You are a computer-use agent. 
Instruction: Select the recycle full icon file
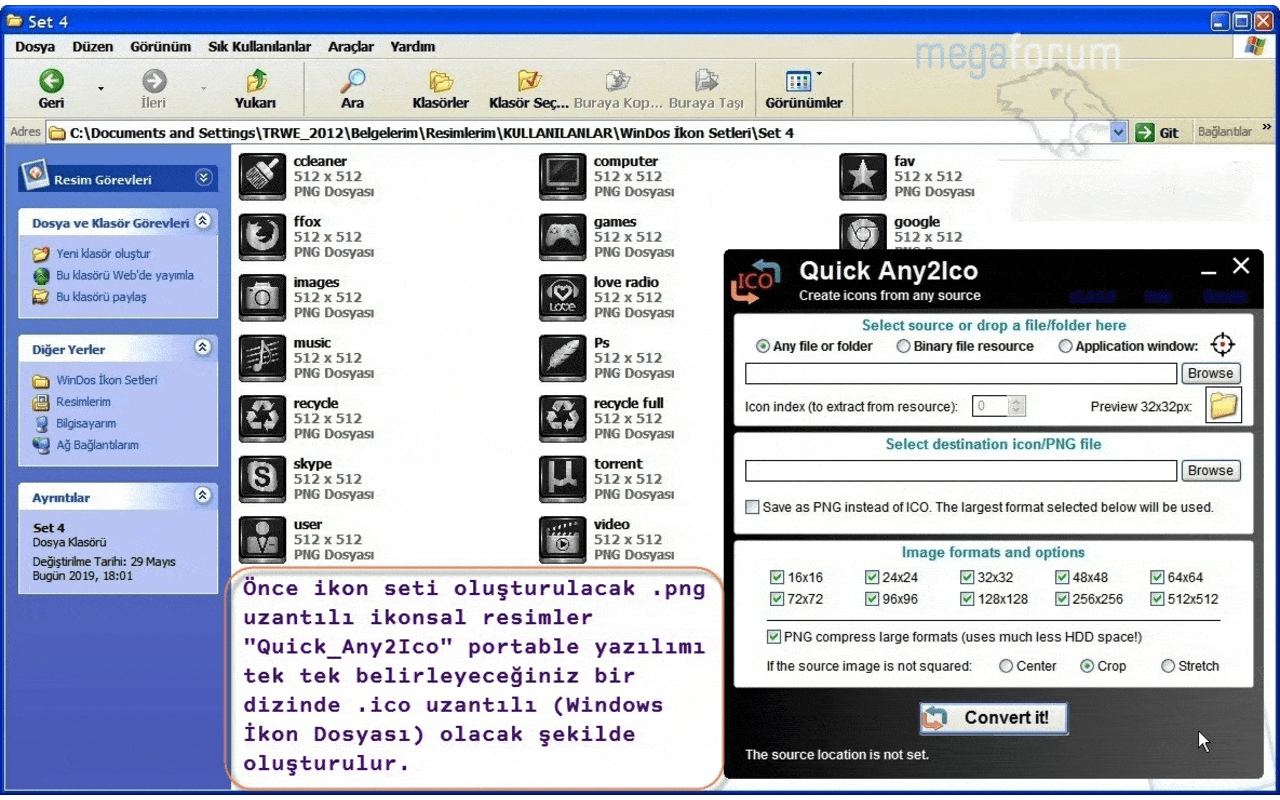point(563,418)
